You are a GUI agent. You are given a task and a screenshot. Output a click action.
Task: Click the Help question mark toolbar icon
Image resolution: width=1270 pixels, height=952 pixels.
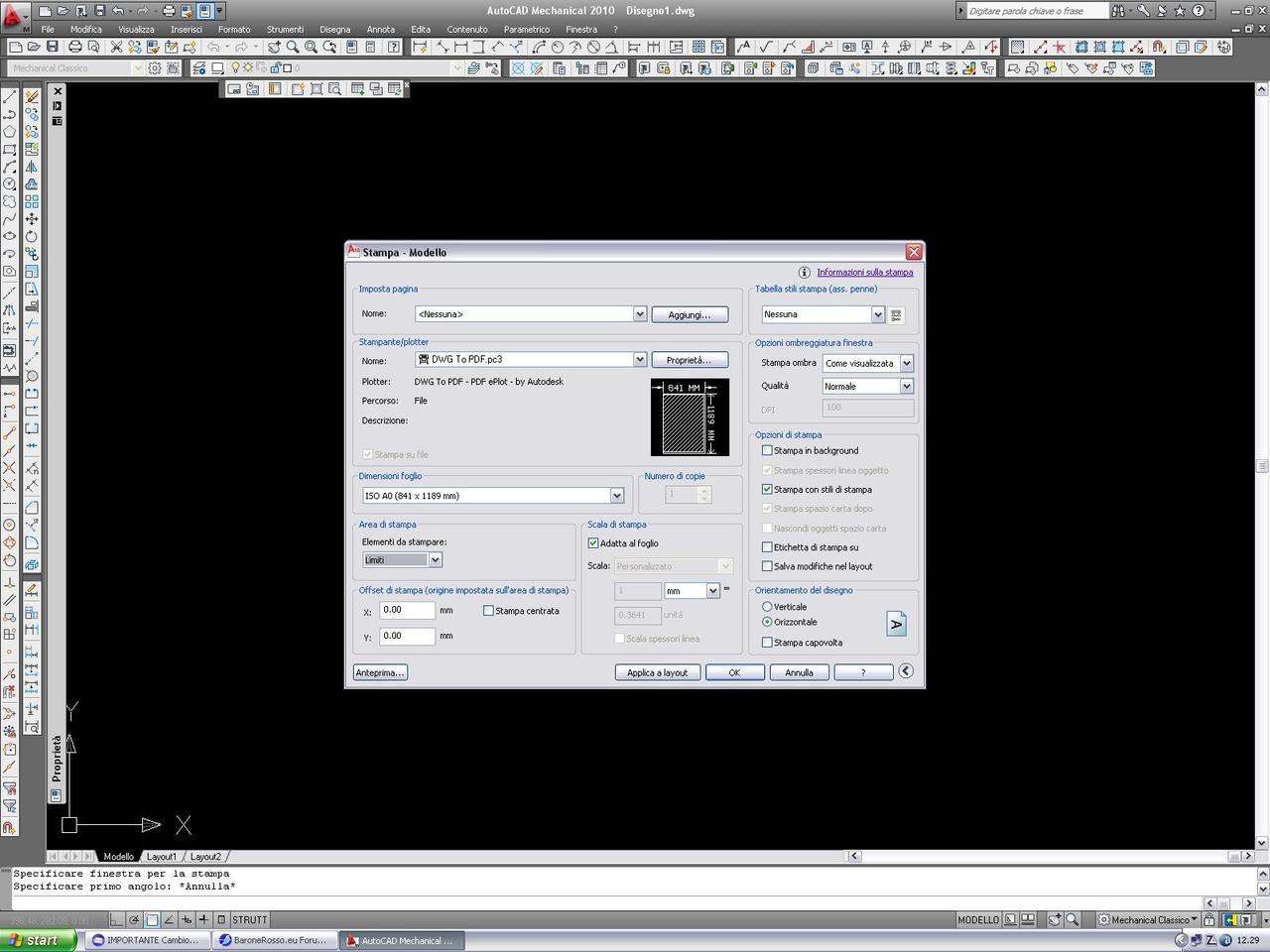click(x=394, y=47)
